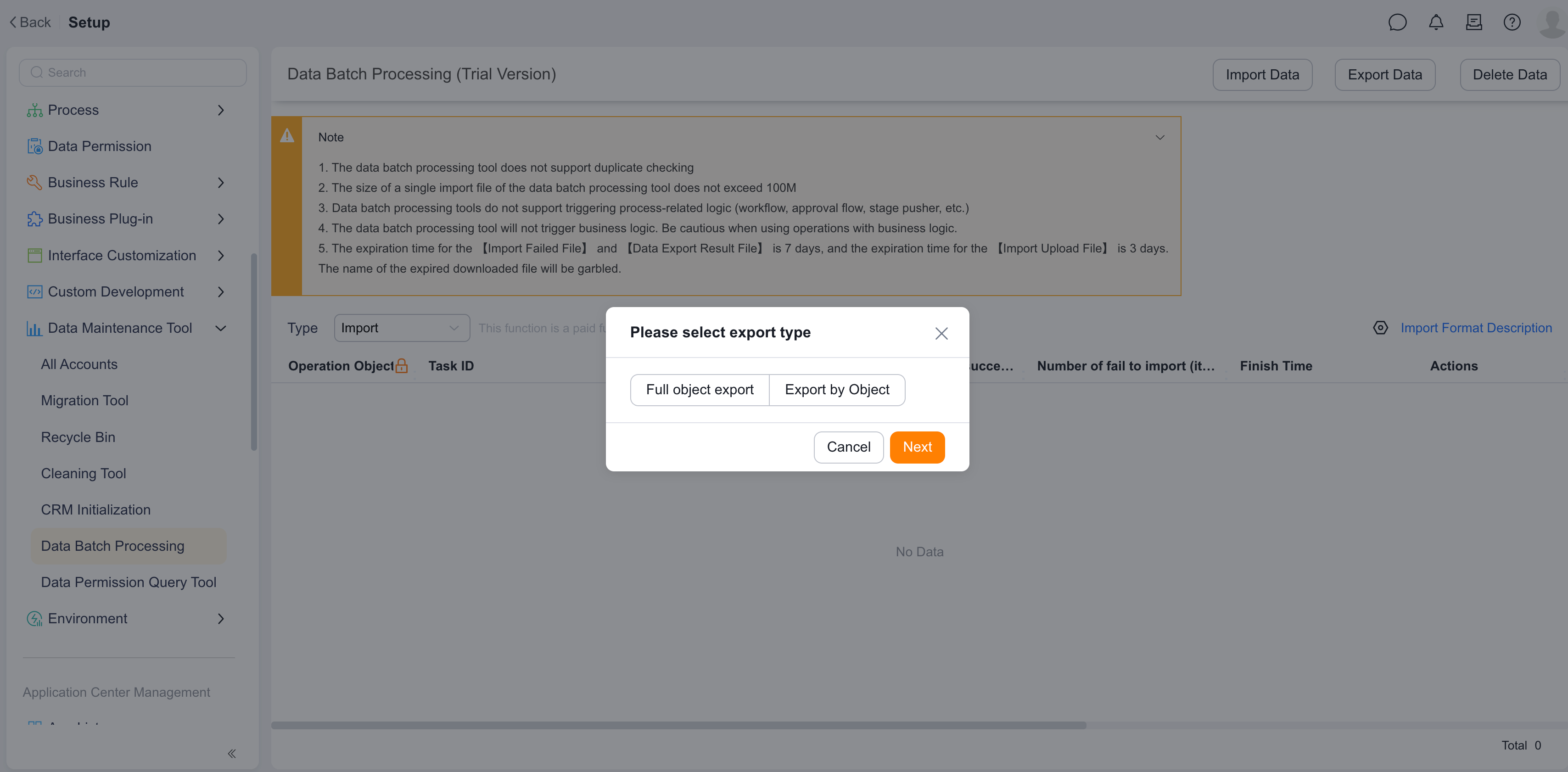Image resolution: width=1568 pixels, height=772 pixels.
Task: Open the task list icon in header
Action: coord(1473,22)
